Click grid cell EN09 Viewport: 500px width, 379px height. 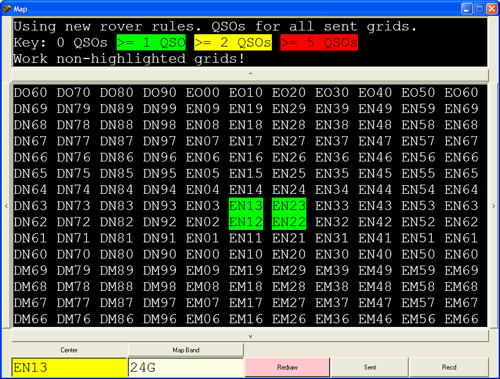(203, 109)
